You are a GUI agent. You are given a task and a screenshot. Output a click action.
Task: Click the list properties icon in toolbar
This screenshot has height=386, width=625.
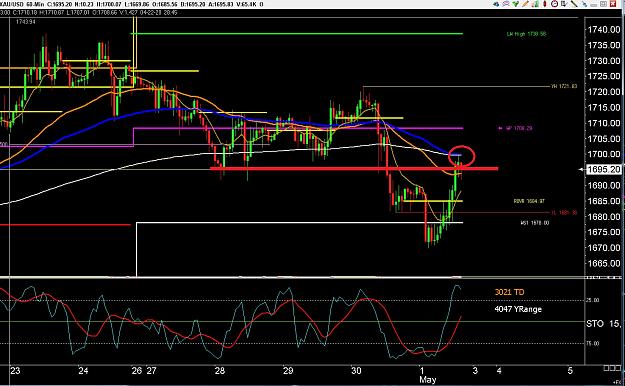(x=564, y=4)
